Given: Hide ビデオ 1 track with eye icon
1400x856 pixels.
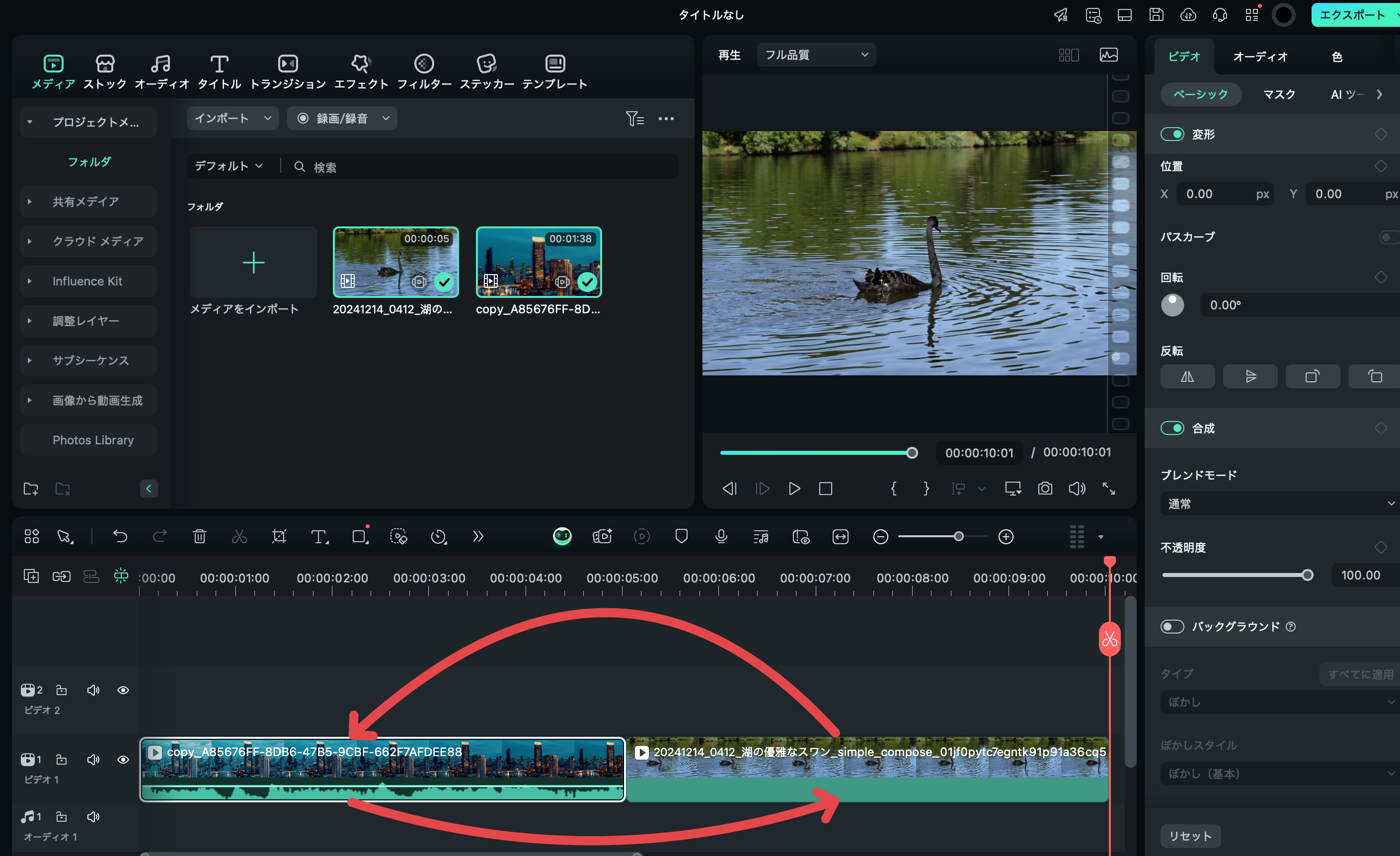Looking at the screenshot, I should click(123, 760).
